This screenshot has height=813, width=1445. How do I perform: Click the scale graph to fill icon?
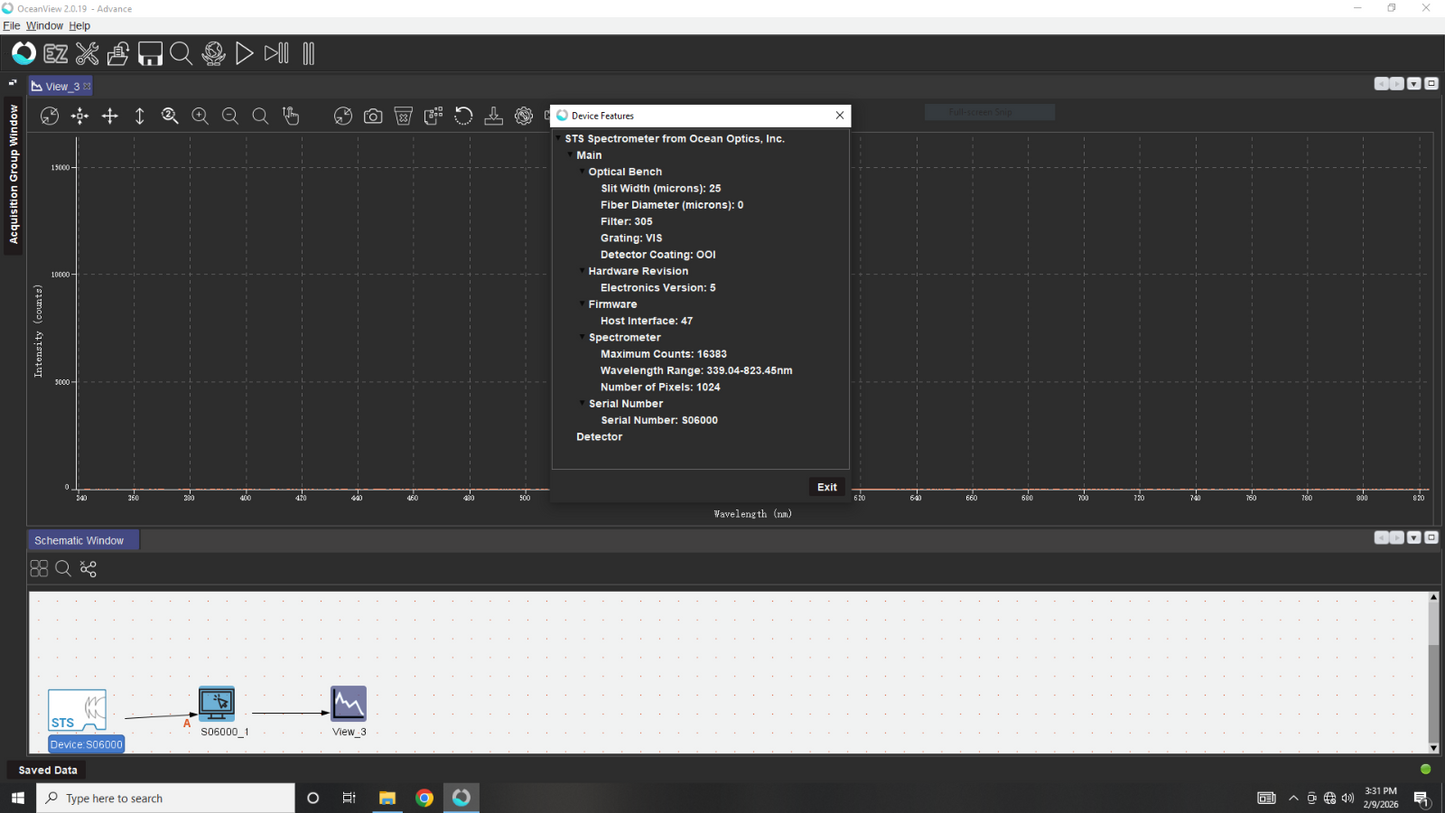pyautogui.click(x=49, y=116)
